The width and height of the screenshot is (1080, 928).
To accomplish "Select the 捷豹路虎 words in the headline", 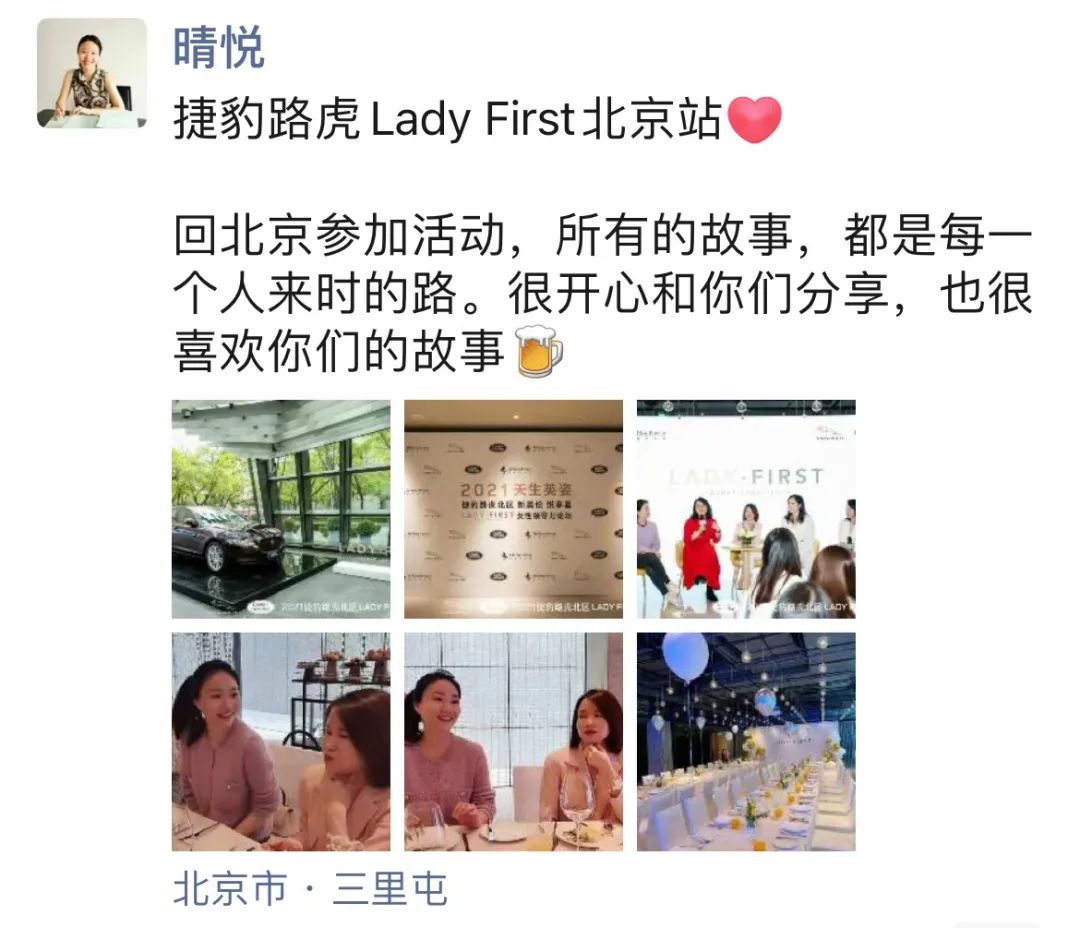I will pyautogui.click(x=267, y=119).
